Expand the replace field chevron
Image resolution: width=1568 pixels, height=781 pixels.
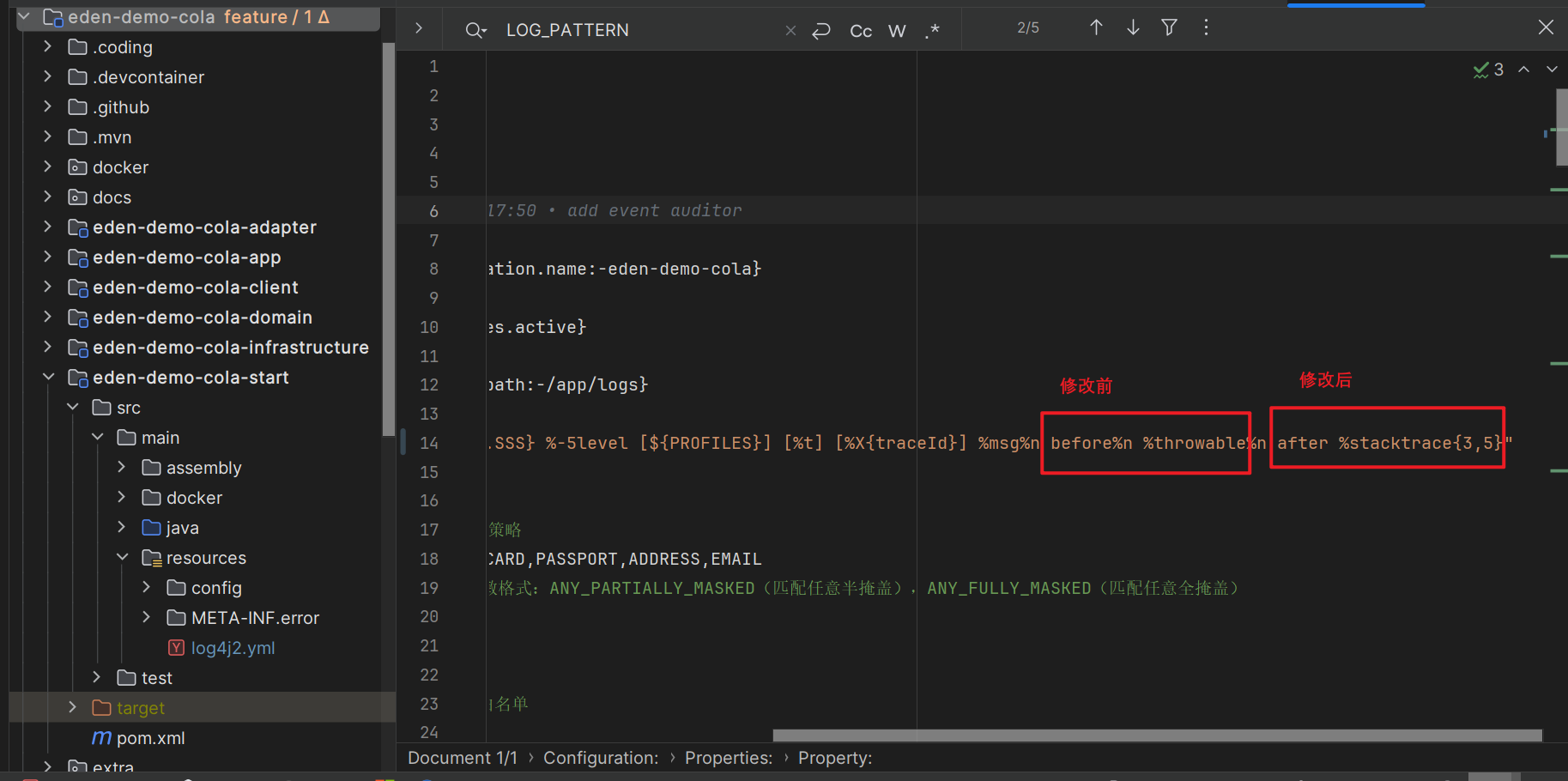click(x=419, y=28)
